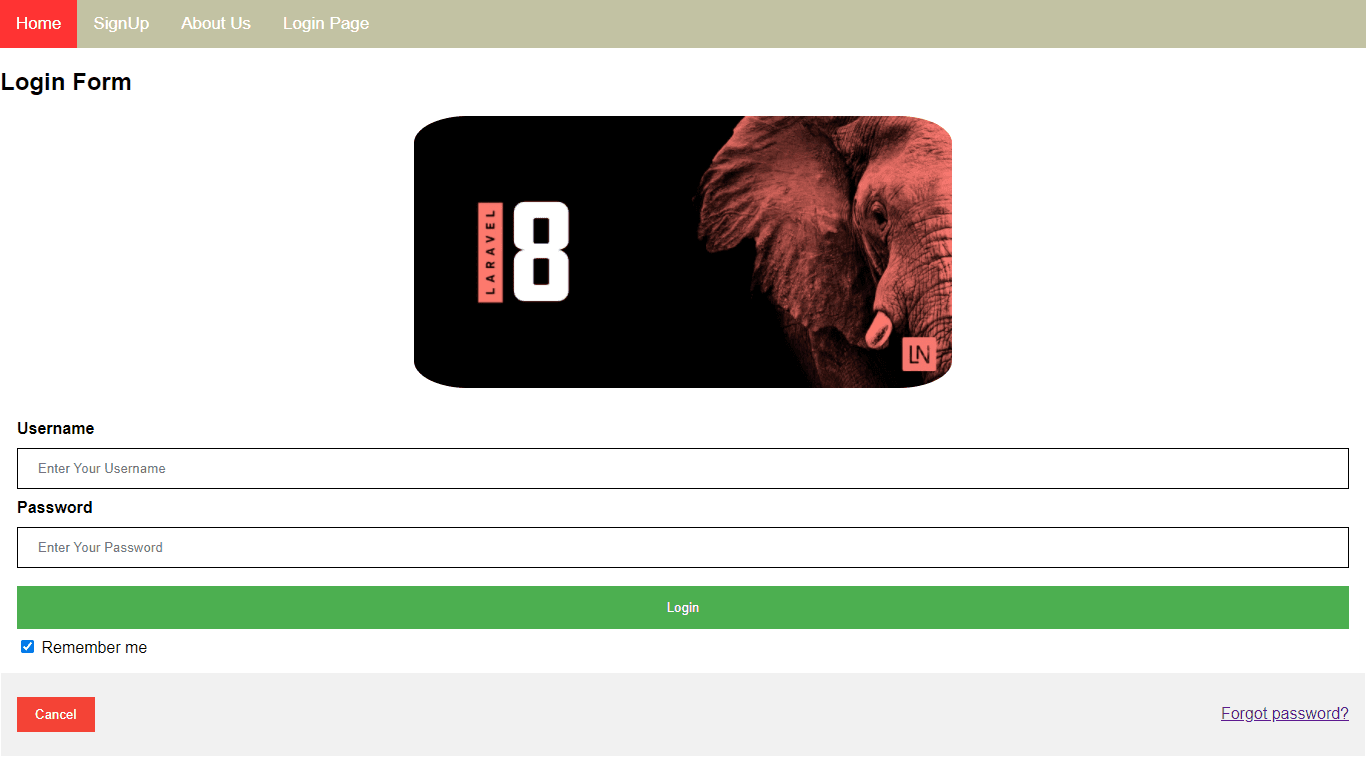Open the About Us nav link
Image resolution: width=1366 pixels, height=768 pixels.
point(216,24)
